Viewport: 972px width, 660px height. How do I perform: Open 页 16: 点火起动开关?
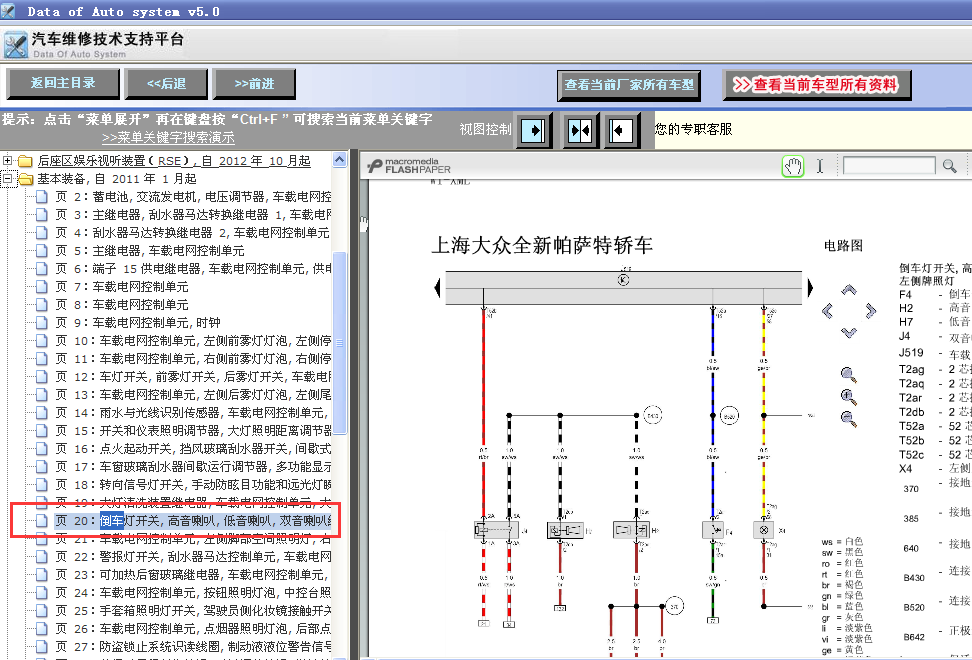pos(193,449)
